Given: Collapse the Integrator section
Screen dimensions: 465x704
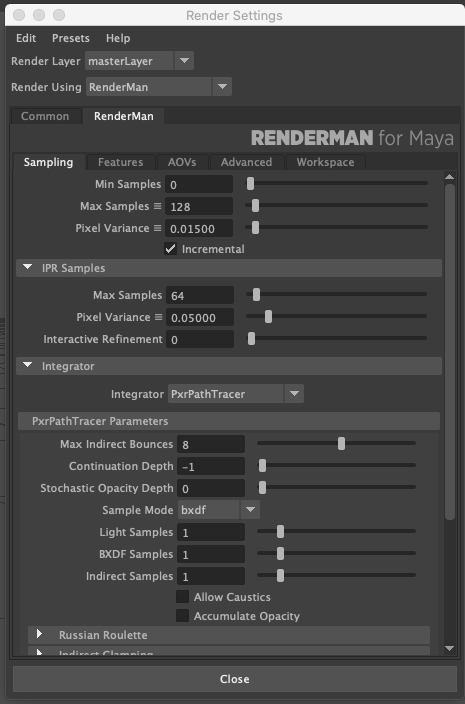Looking at the screenshot, I should pyautogui.click(x=28, y=365).
